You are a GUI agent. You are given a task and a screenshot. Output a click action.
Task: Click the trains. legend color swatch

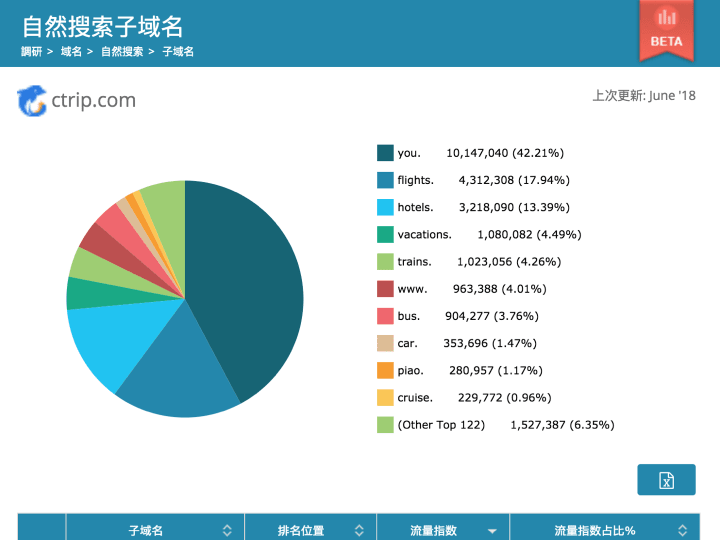[x=385, y=262]
